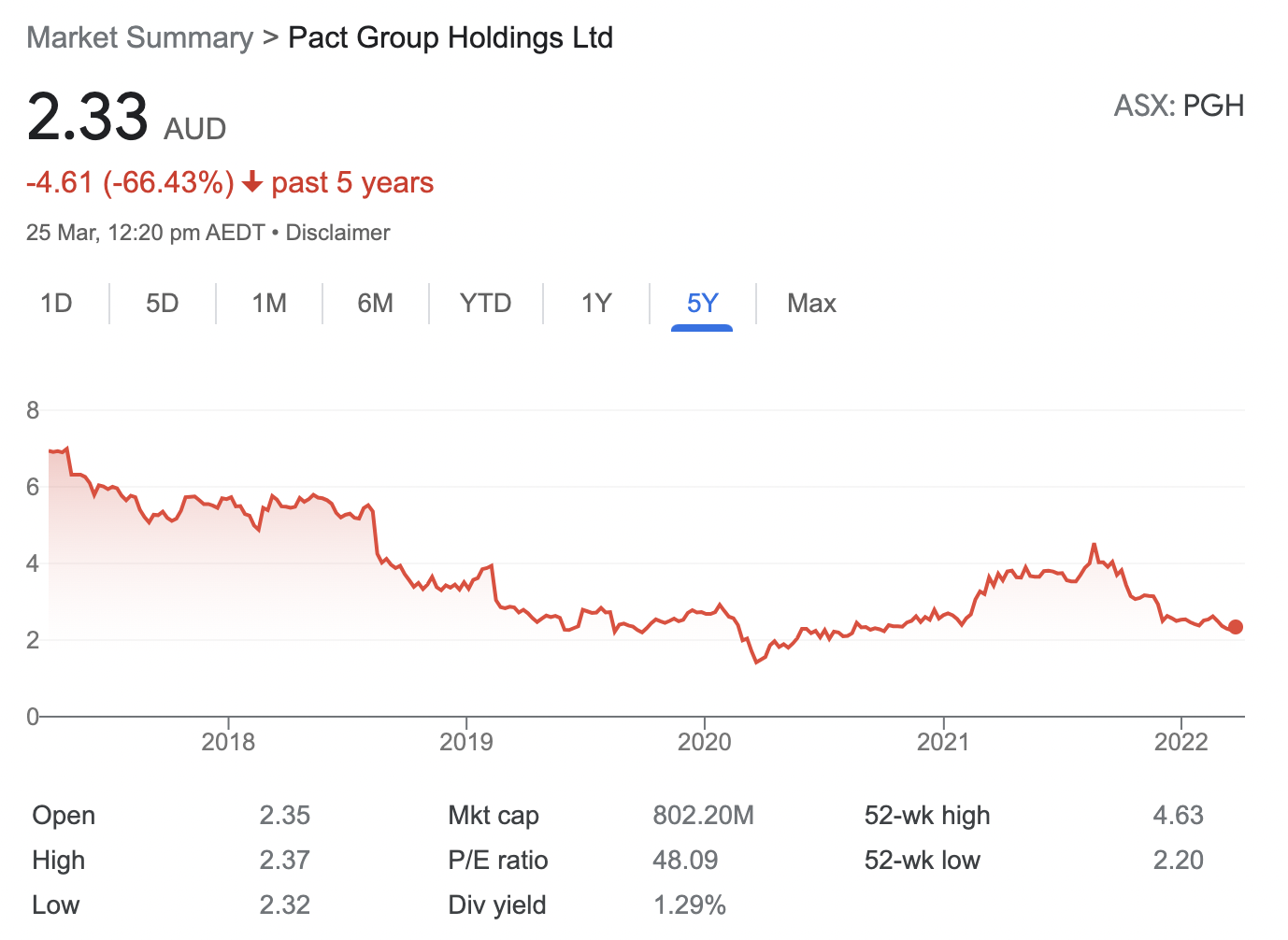Open the 1M chart range
Image resolution: width=1288 pixels, height=940 pixels.
point(269,304)
